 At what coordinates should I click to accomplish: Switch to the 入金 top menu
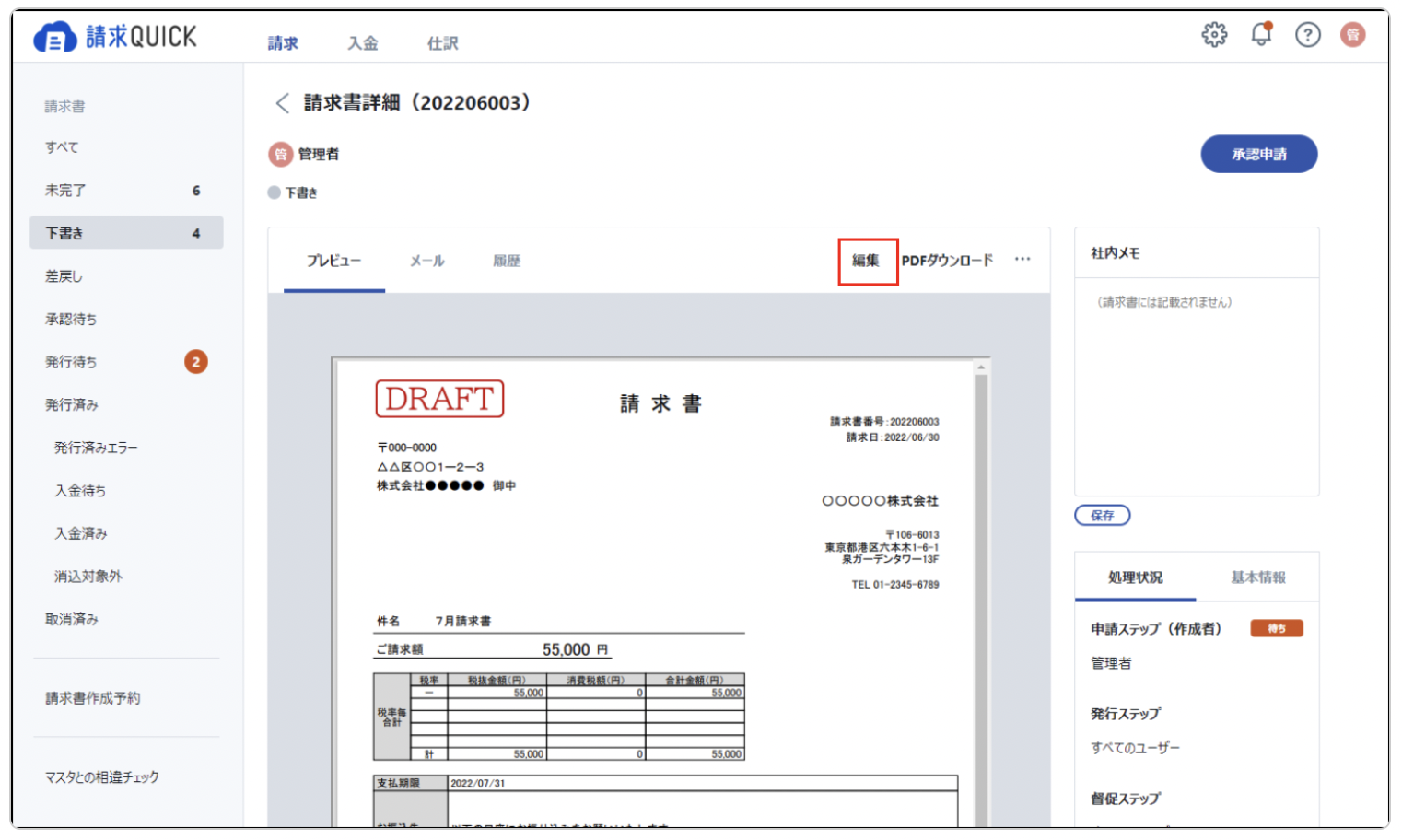click(x=362, y=43)
